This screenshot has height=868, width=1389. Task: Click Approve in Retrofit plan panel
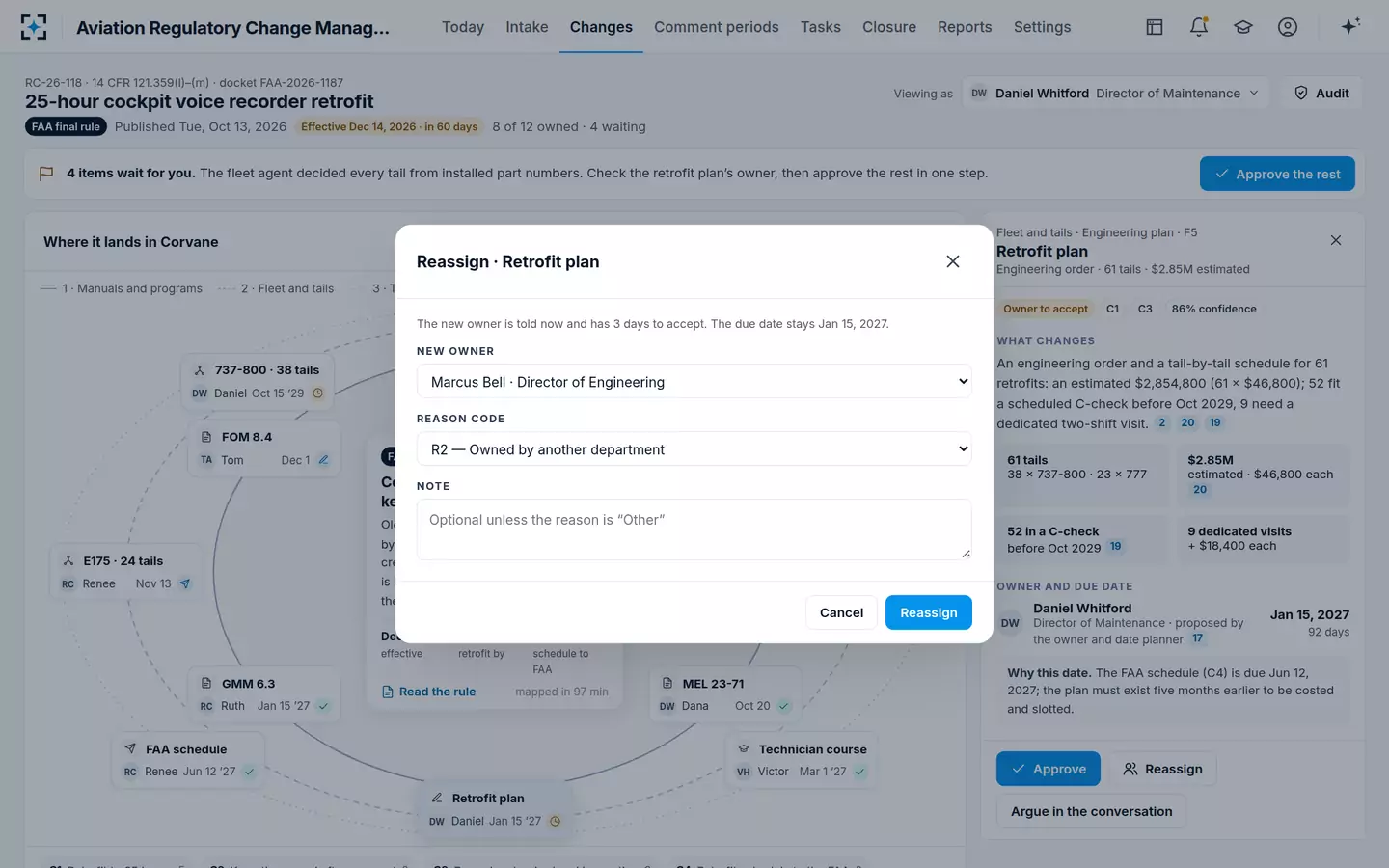click(x=1049, y=769)
